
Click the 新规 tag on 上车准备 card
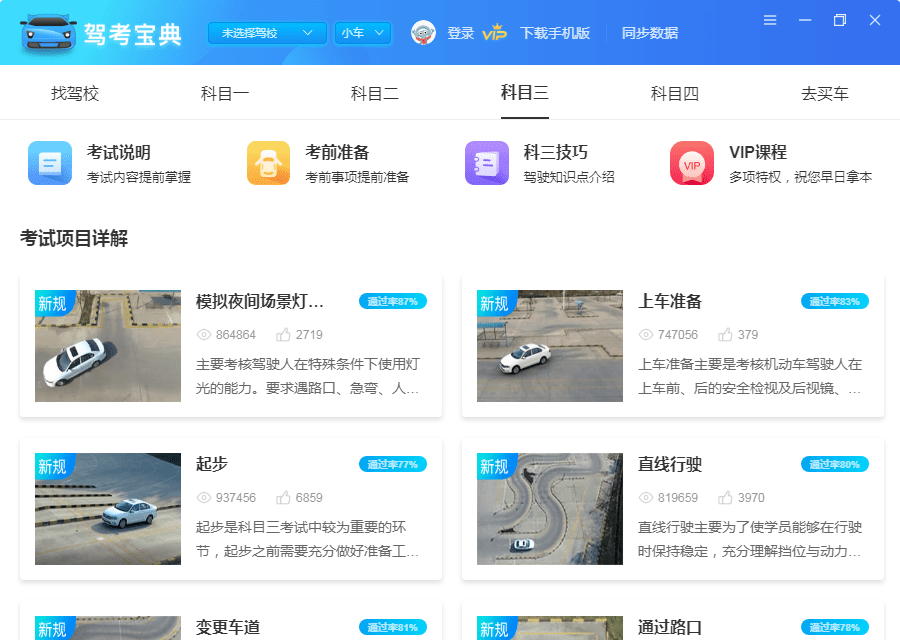coord(495,303)
